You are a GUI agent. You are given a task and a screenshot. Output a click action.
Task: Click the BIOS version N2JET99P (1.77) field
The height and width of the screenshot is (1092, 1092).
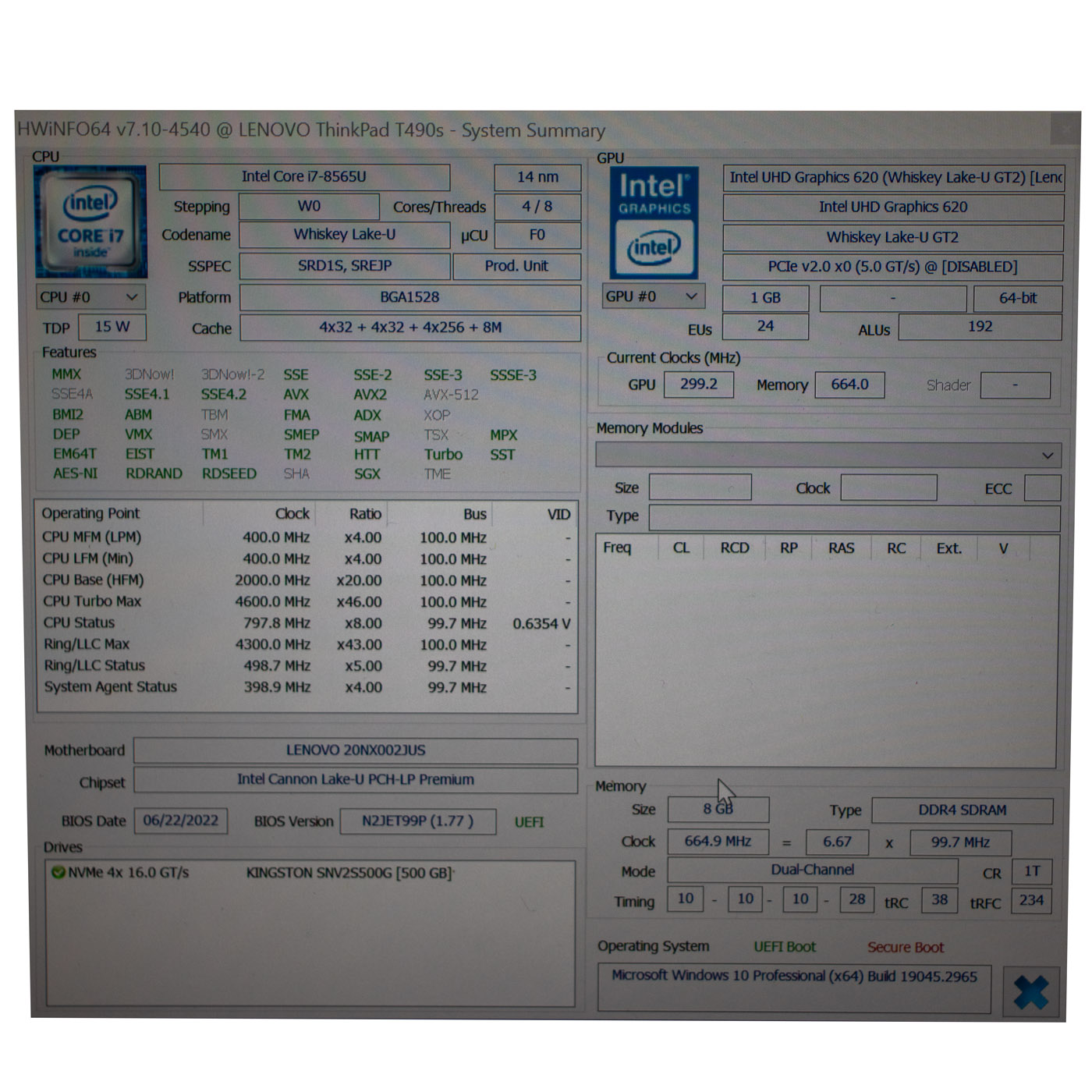pyautogui.click(x=417, y=821)
